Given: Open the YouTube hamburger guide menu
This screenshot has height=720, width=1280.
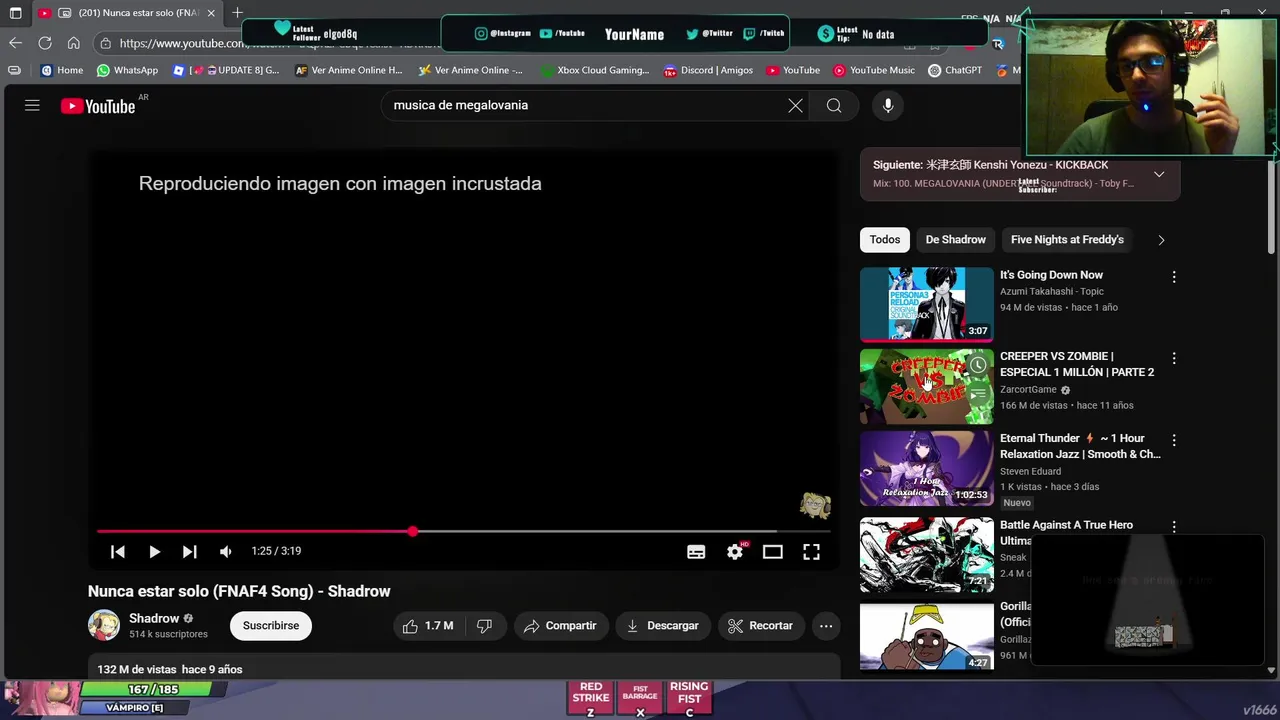Looking at the screenshot, I should 32,105.
